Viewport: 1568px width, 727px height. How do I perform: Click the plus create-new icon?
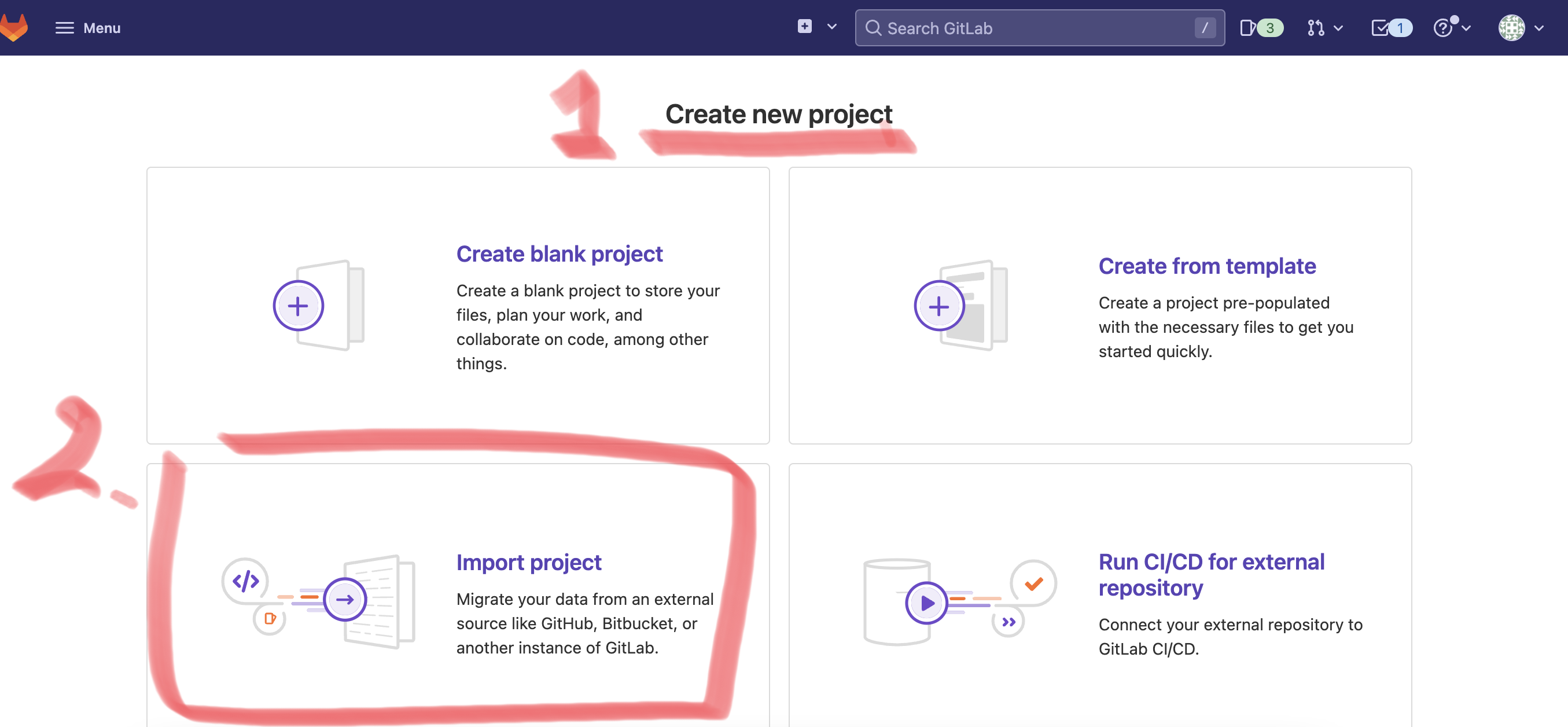pyautogui.click(x=805, y=26)
